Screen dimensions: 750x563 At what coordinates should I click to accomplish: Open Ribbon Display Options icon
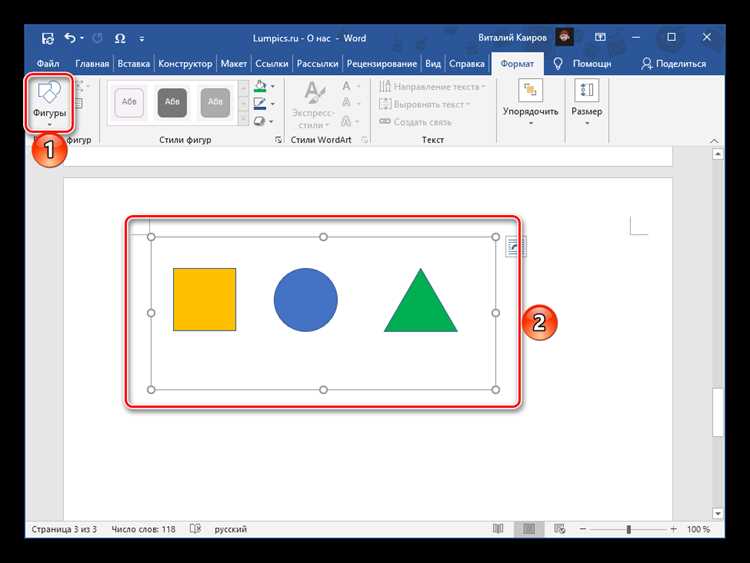coord(600,37)
